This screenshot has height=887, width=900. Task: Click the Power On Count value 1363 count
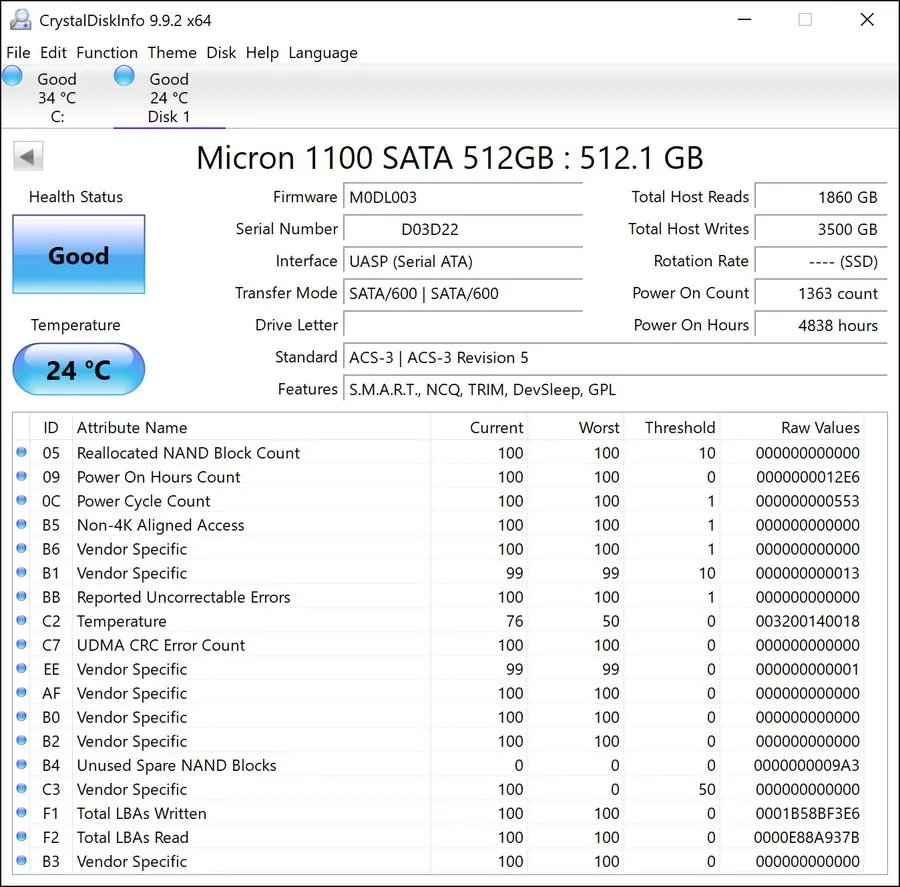pyautogui.click(x=821, y=293)
